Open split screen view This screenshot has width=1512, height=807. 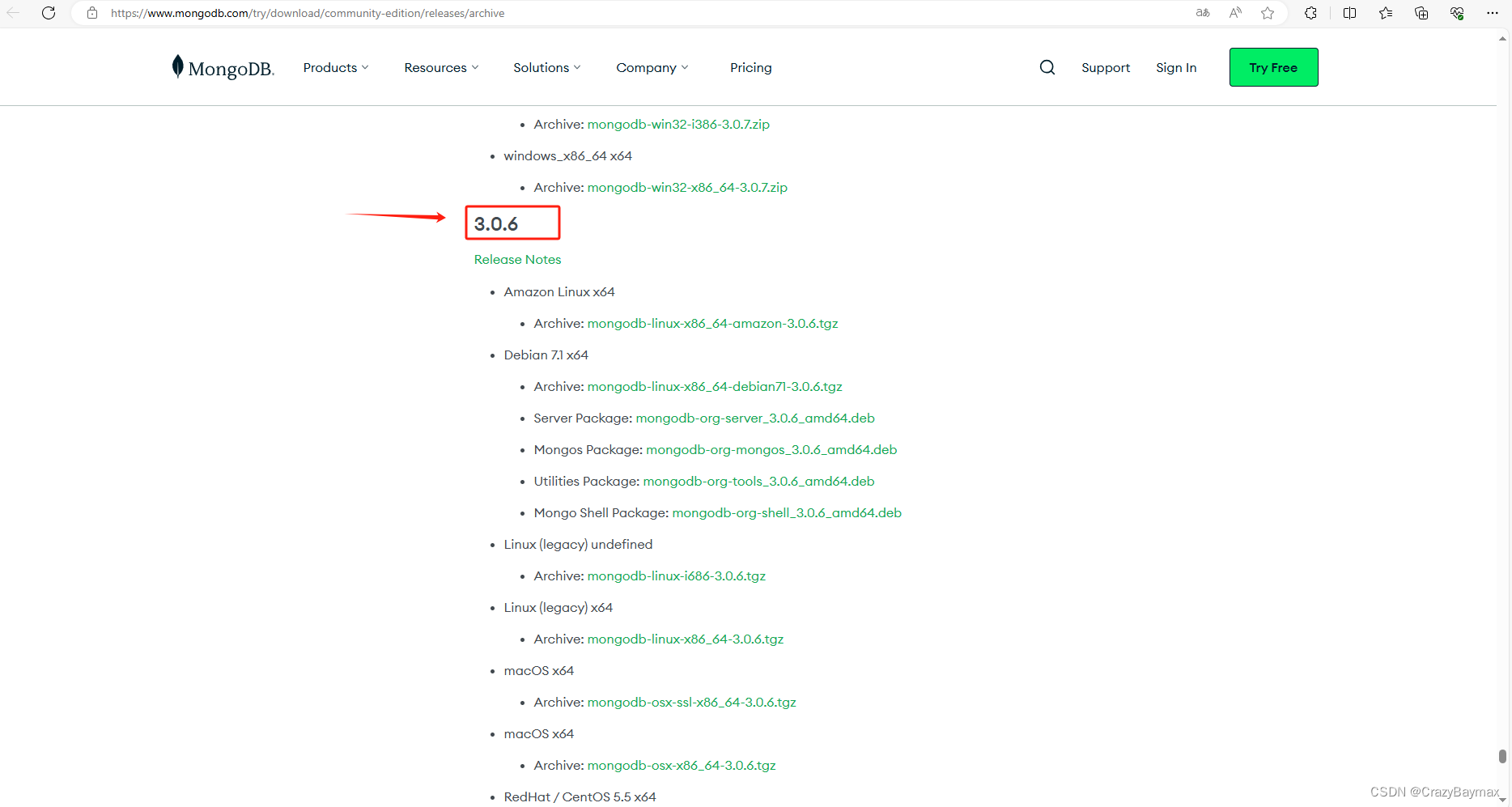pos(1349,13)
